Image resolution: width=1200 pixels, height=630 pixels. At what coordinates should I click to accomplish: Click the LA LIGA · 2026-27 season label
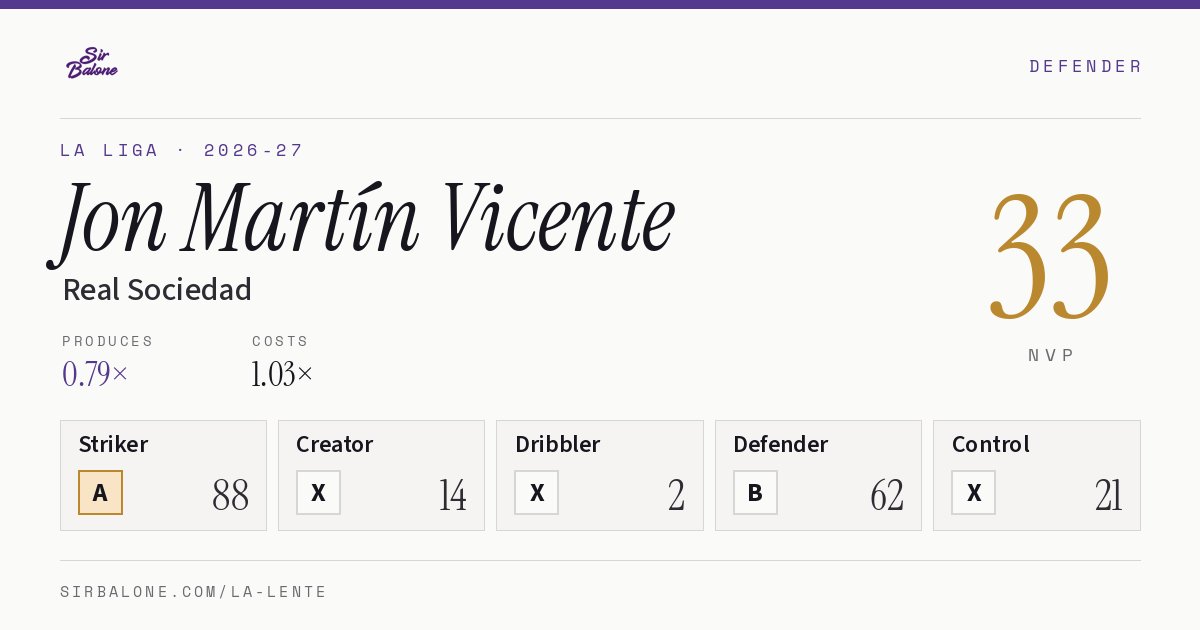182,150
